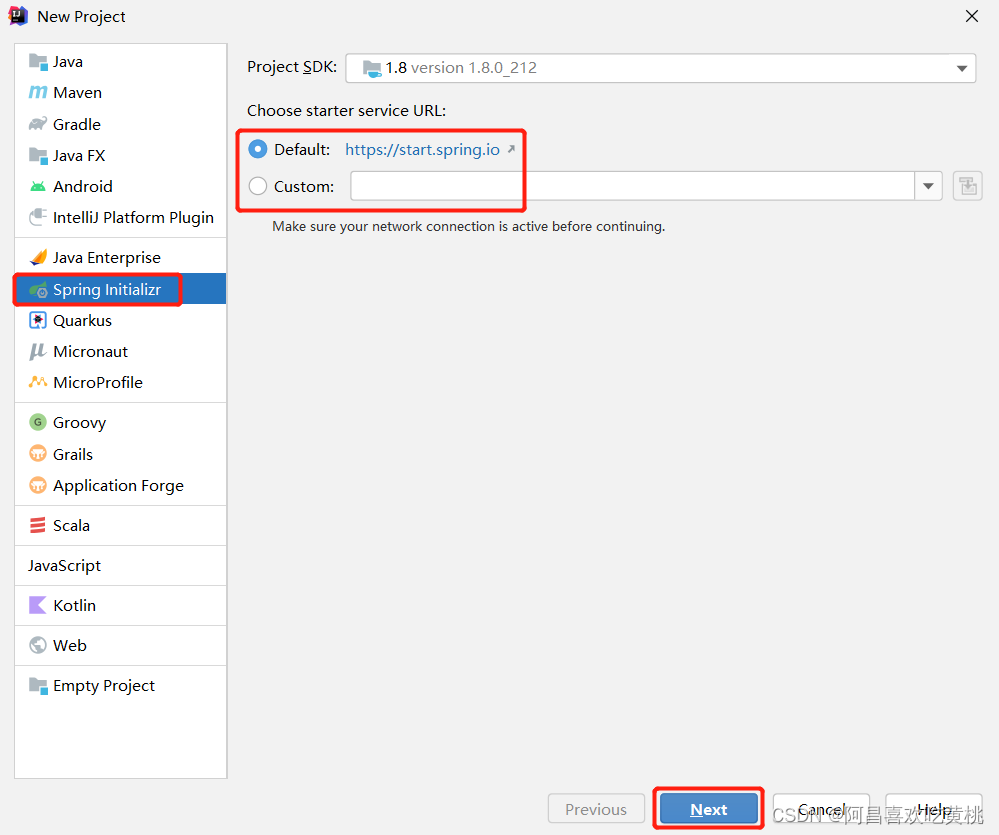Focus the Custom URL input field
The image size is (999, 835).
coord(633,186)
